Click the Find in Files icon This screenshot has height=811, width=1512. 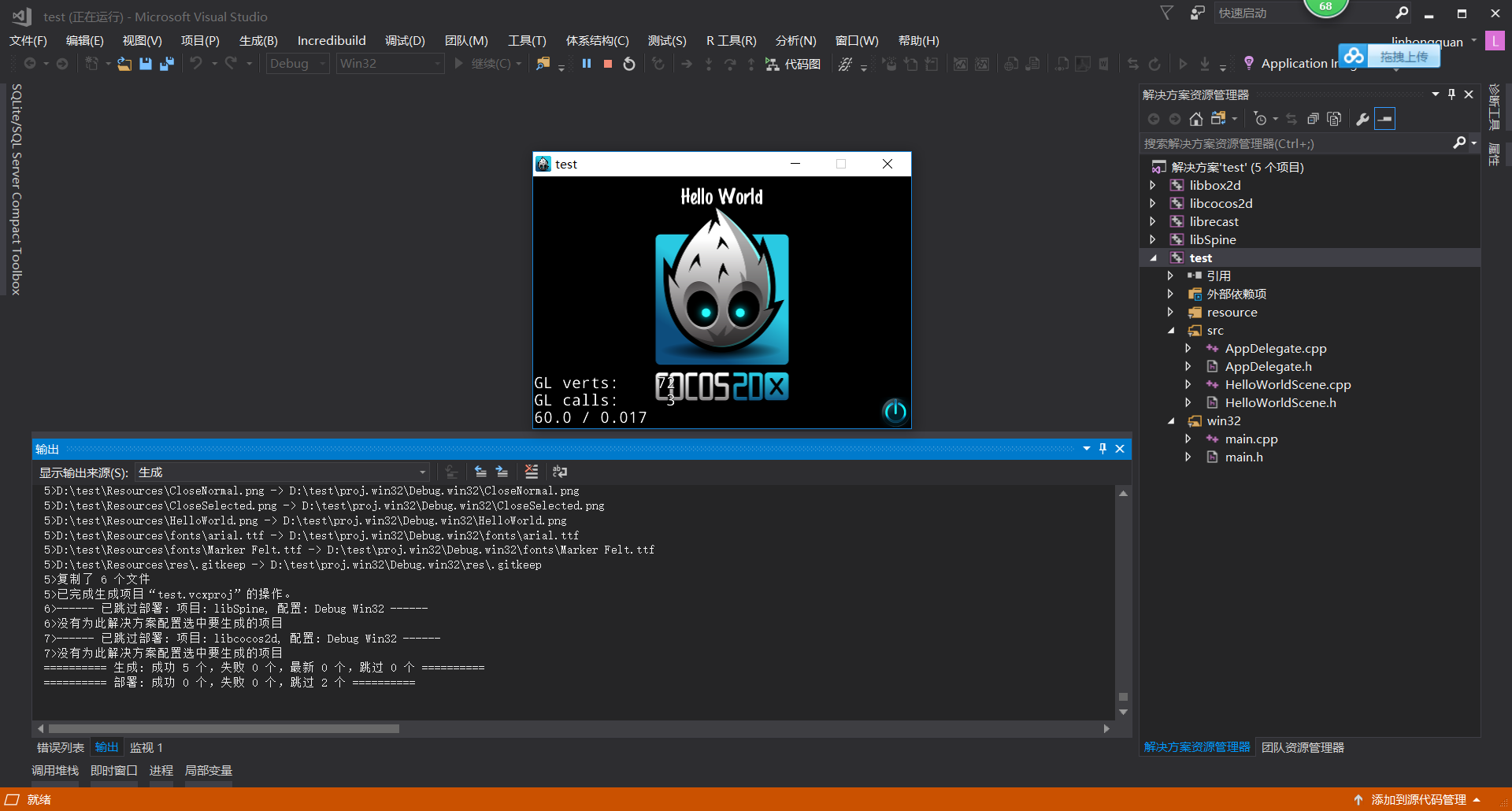[x=543, y=64]
